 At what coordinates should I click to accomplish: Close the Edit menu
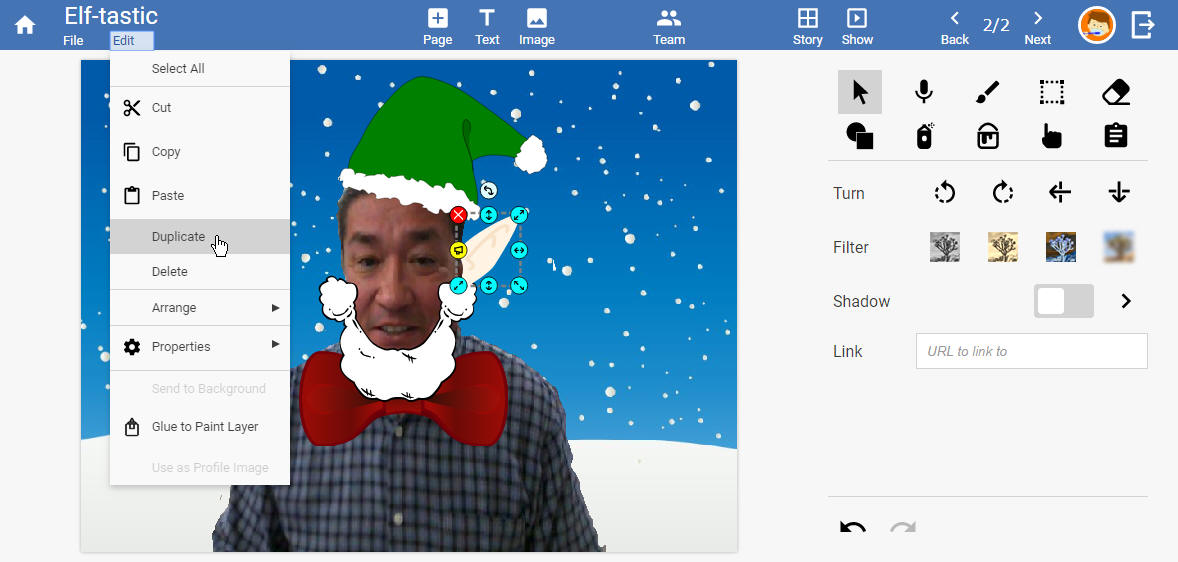[x=131, y=41]
